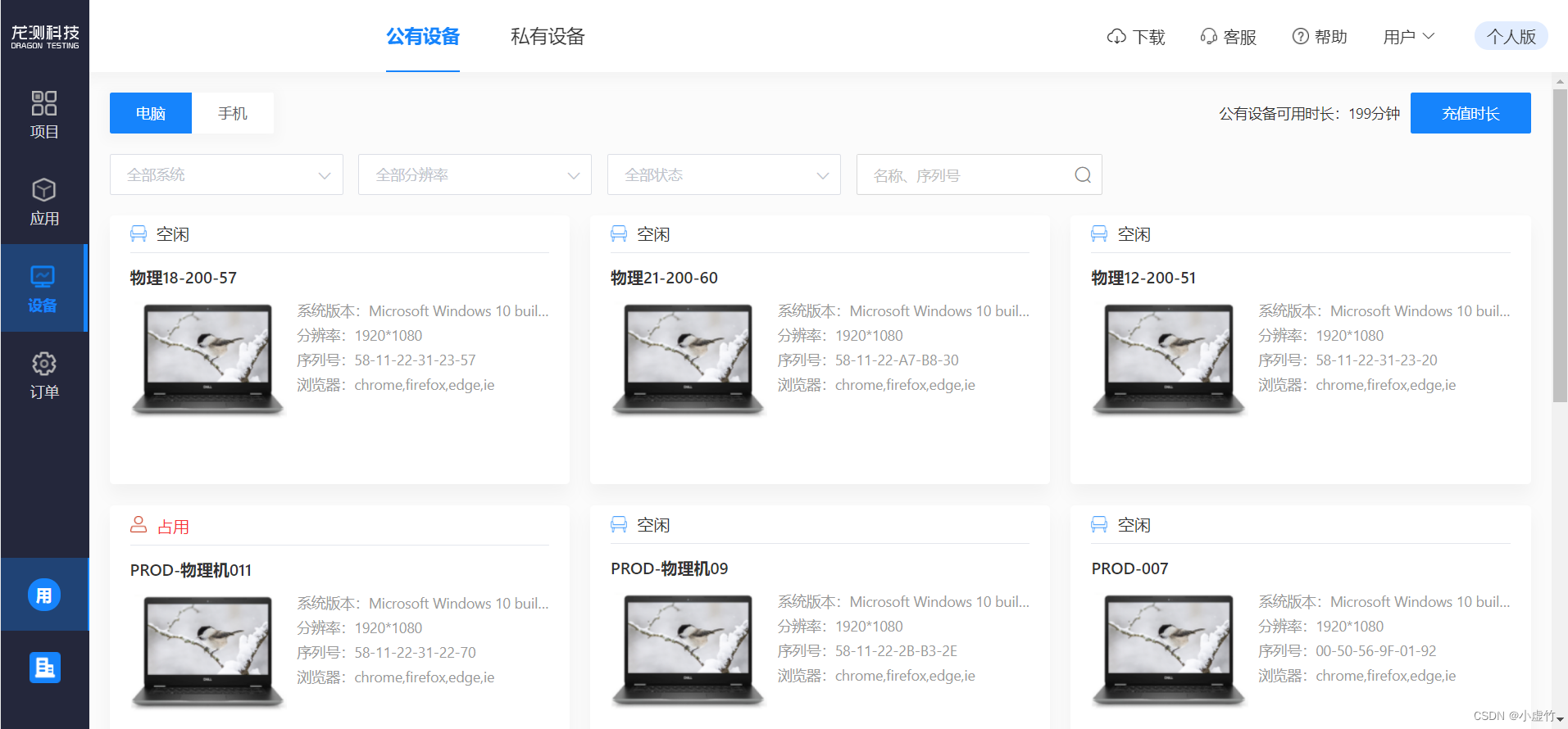
Task: Expand the 全部系统 dropdown
Action: 226,174
